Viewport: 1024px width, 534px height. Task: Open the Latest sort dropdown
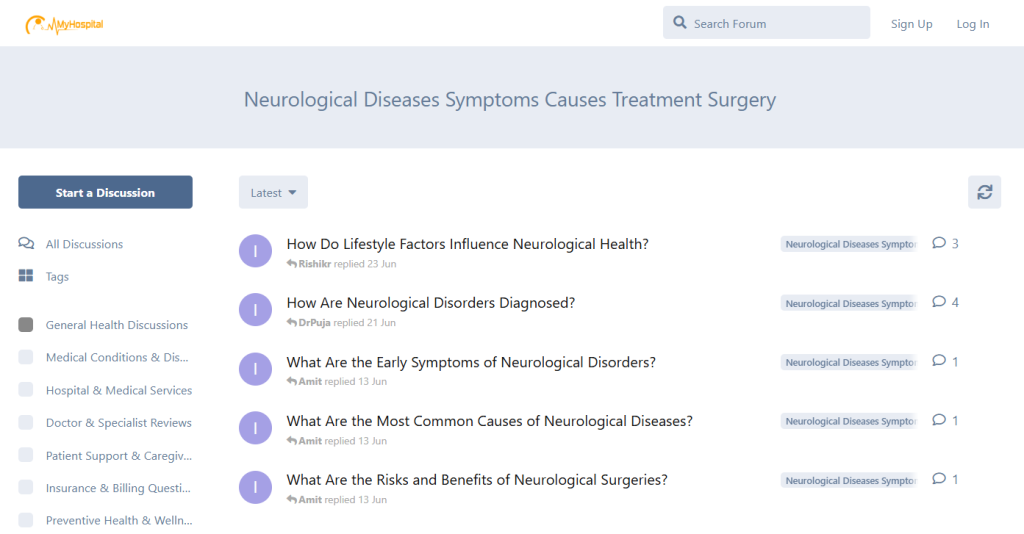(x=273, y=193)
